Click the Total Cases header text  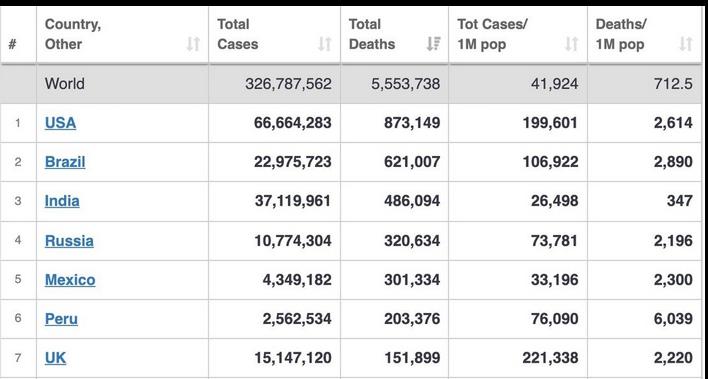pyautogui.click(x=238, y=34)
